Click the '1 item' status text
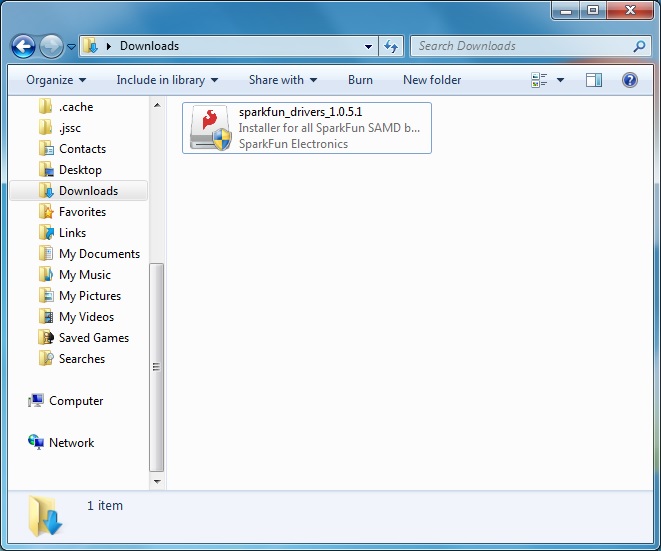Screen dimensions: 661x551 (105, 505)
